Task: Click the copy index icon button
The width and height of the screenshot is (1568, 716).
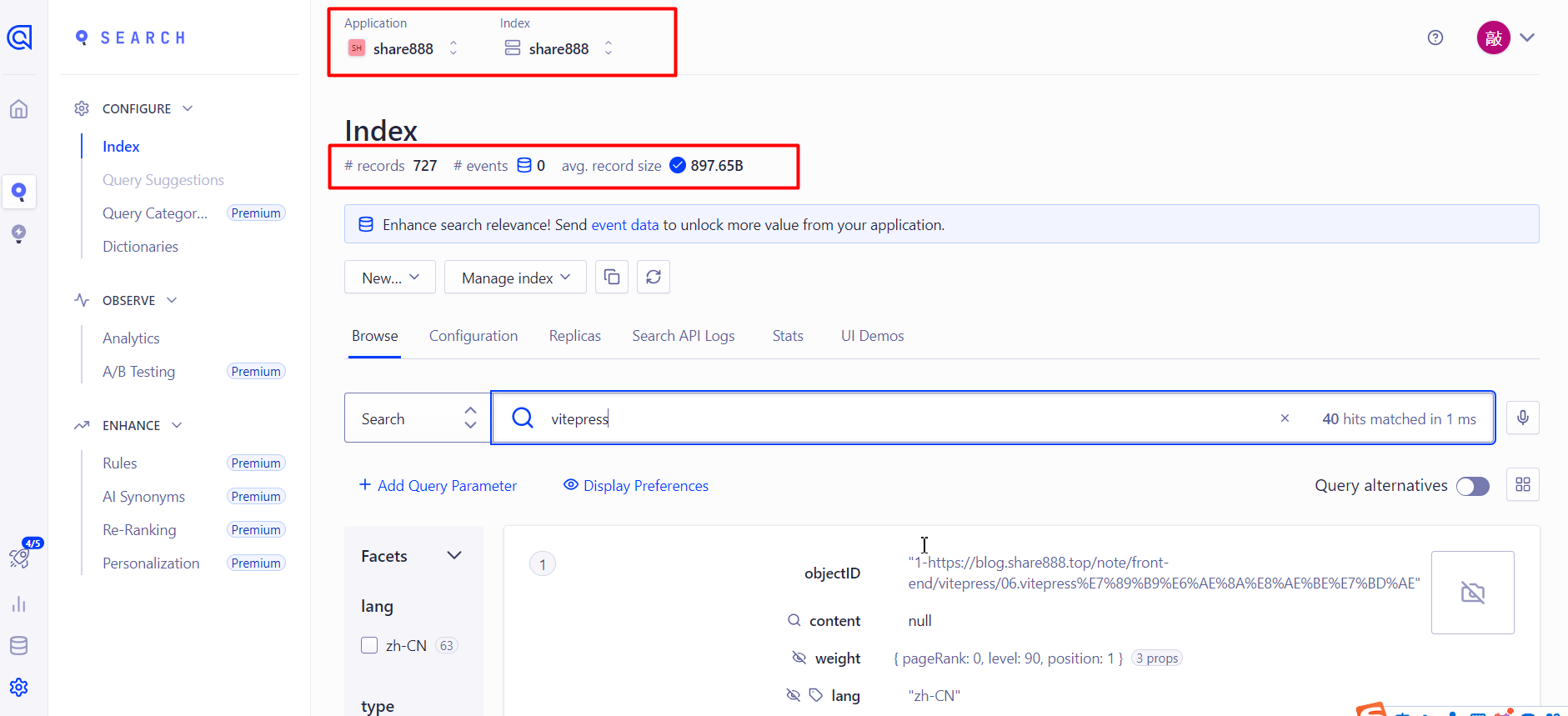Action: (612, 277)
